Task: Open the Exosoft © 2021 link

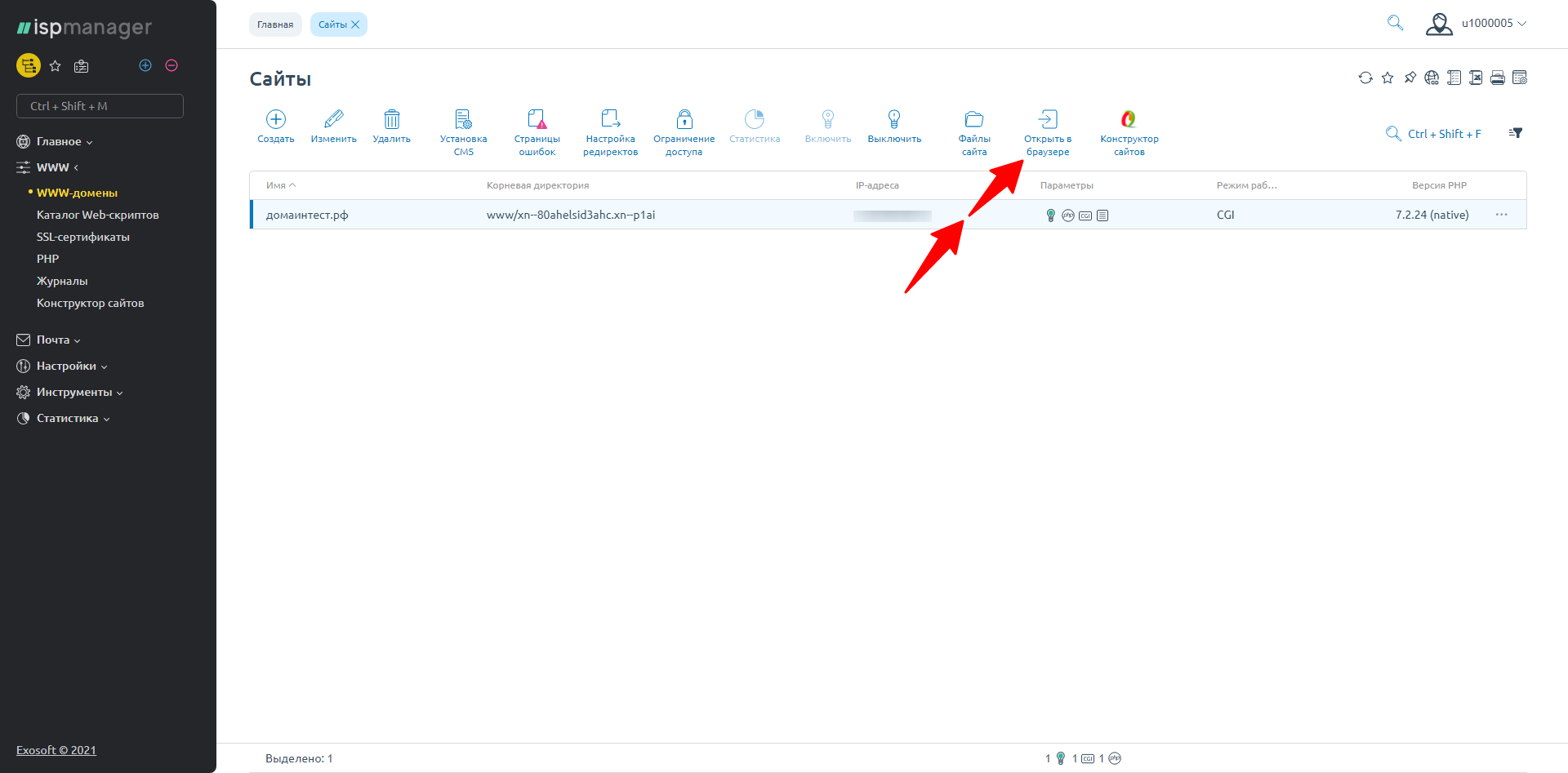Action: (x=56, y=750)
